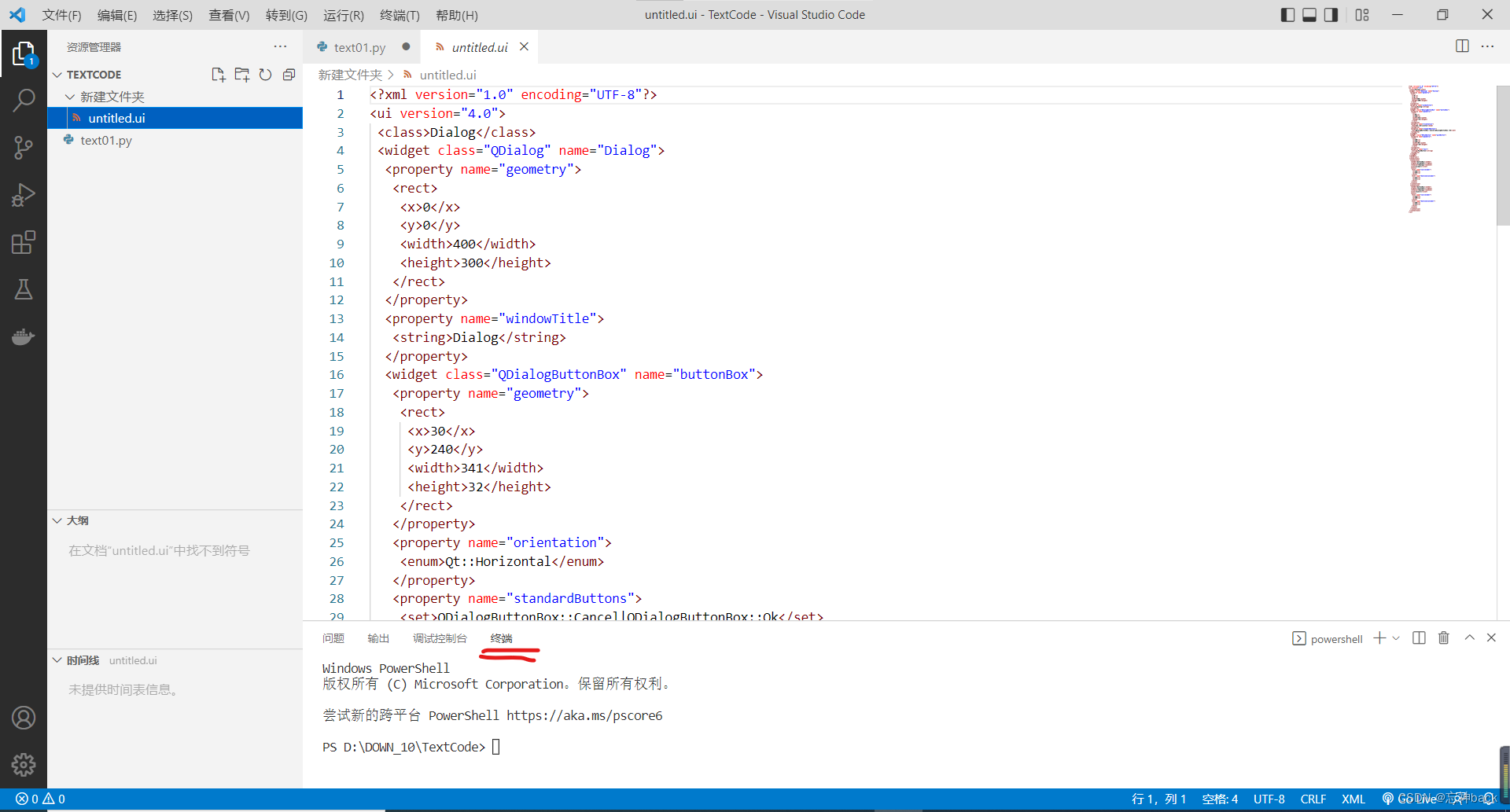1510x812 pixels.
Task: Open 选择(S) menu
Action: (172, 15)
